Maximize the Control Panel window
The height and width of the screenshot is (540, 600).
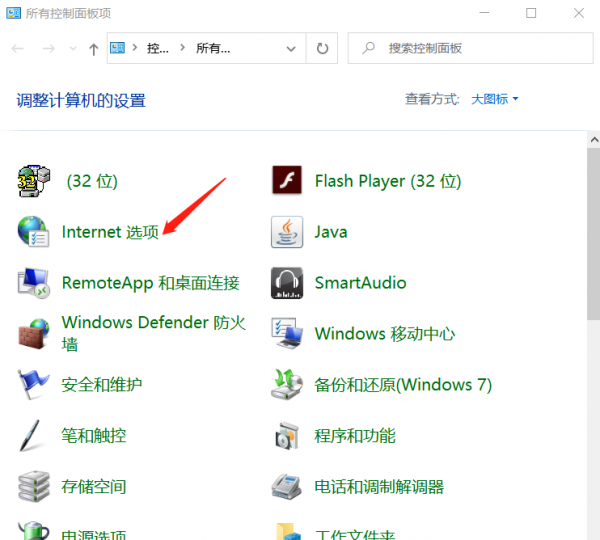[531, 13]
